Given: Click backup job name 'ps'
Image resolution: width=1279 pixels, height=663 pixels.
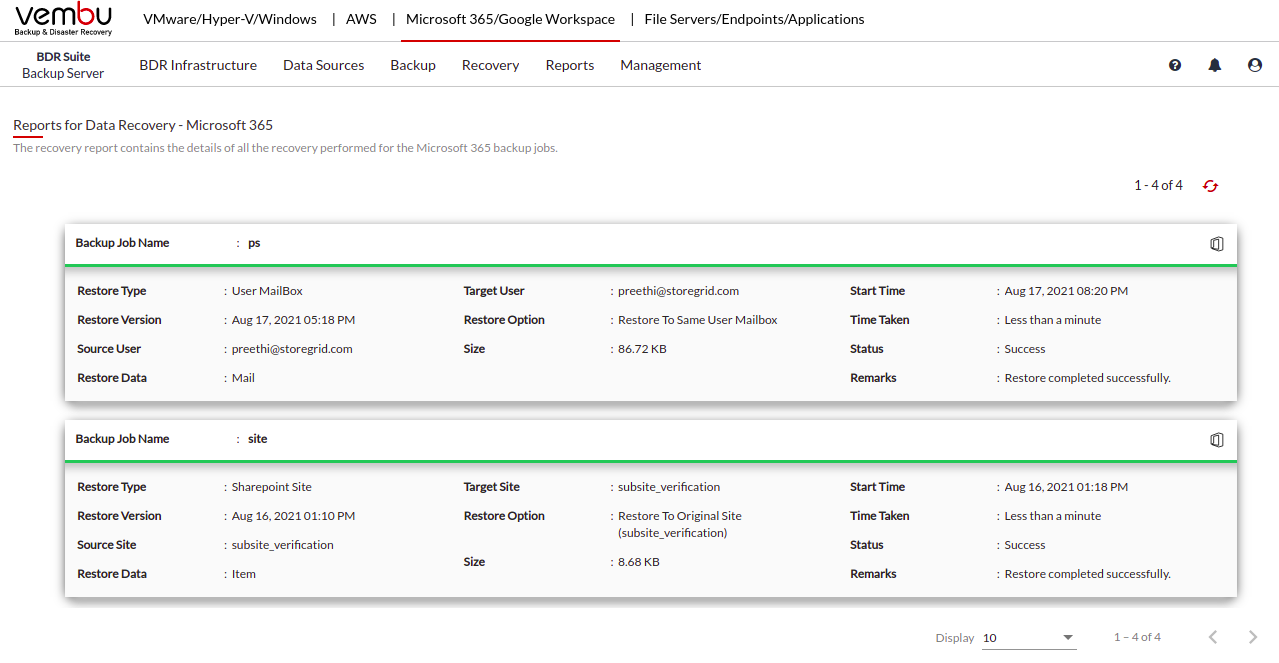Looking at the screenshot, I should point(254,243).
